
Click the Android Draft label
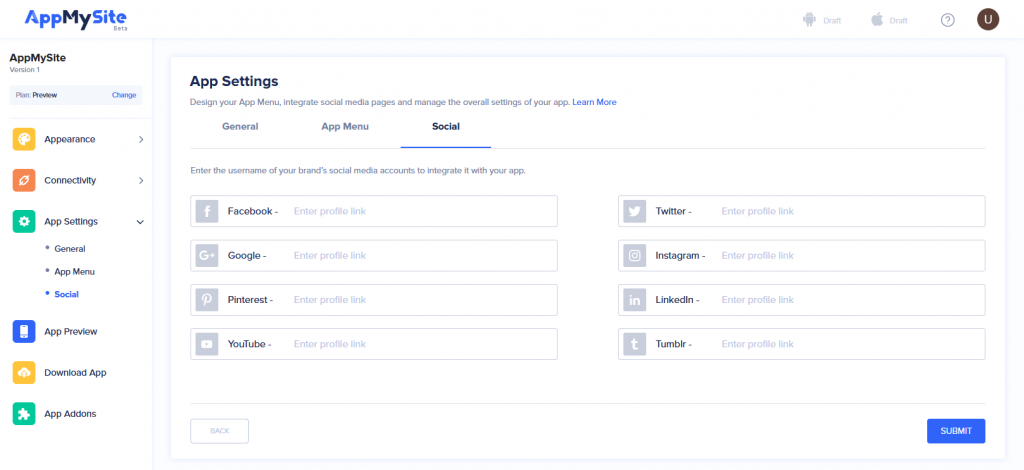832,21
